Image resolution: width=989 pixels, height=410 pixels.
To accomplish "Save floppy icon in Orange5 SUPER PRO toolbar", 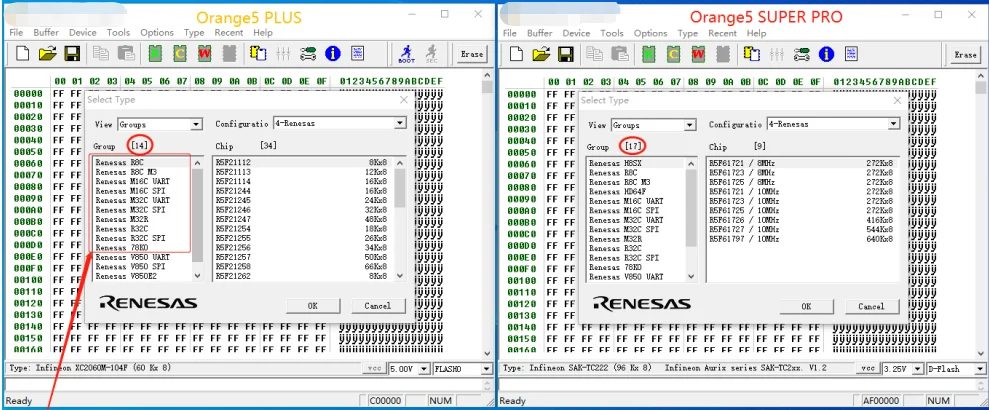I will pos(566,54).
